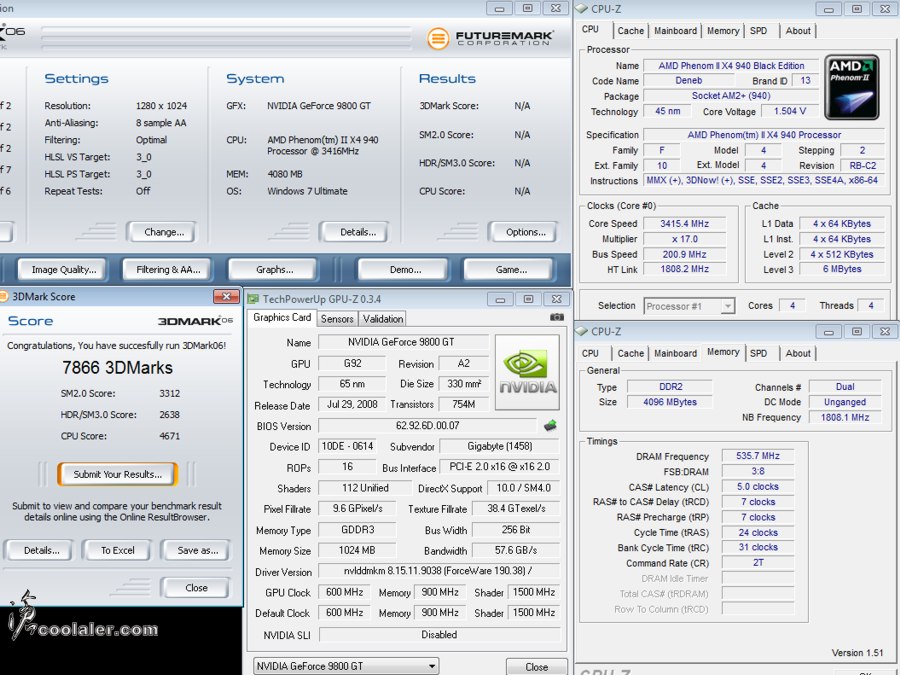Click the Multiplier value x 17.0

(x=684, y=239)
